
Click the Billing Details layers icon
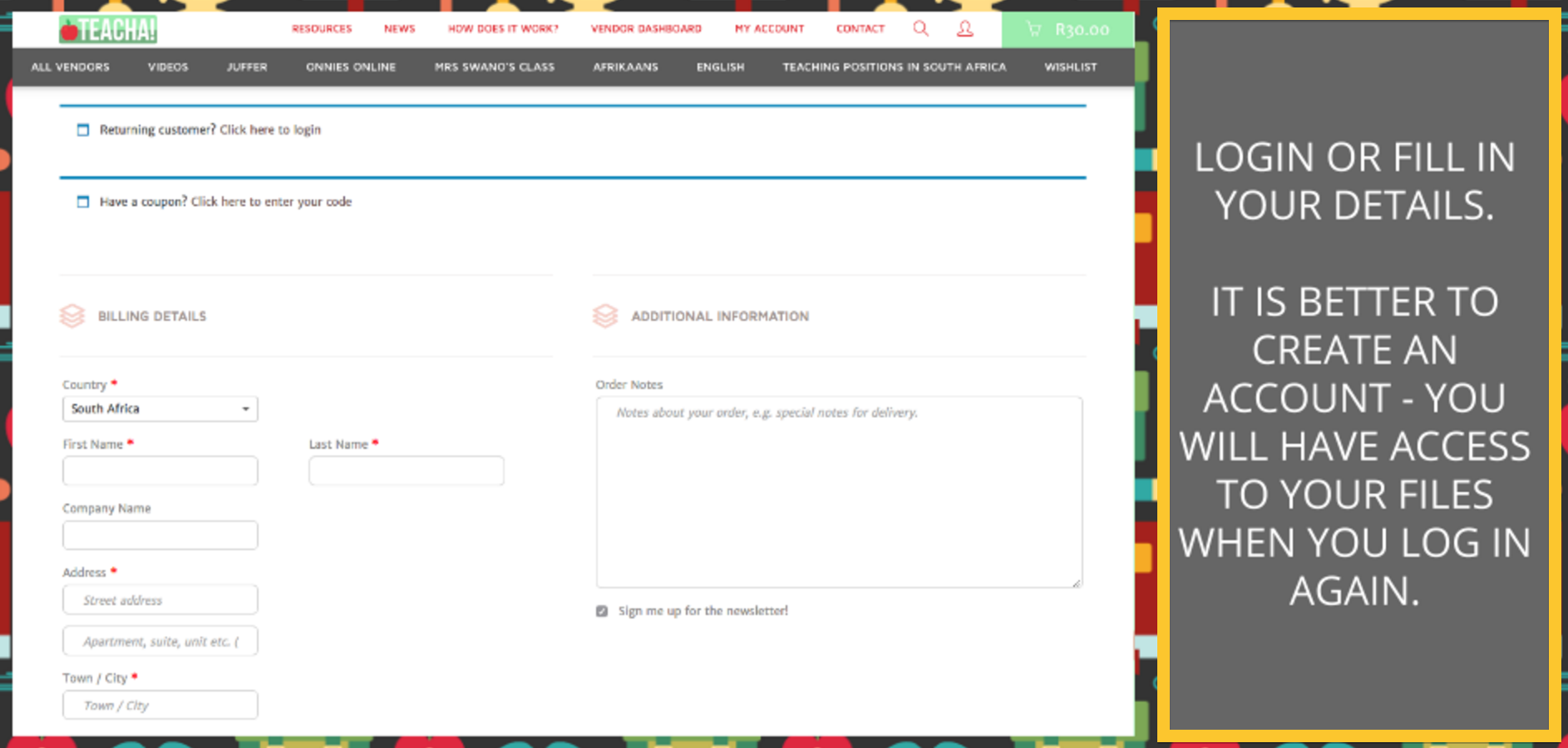tap(72, 316)
